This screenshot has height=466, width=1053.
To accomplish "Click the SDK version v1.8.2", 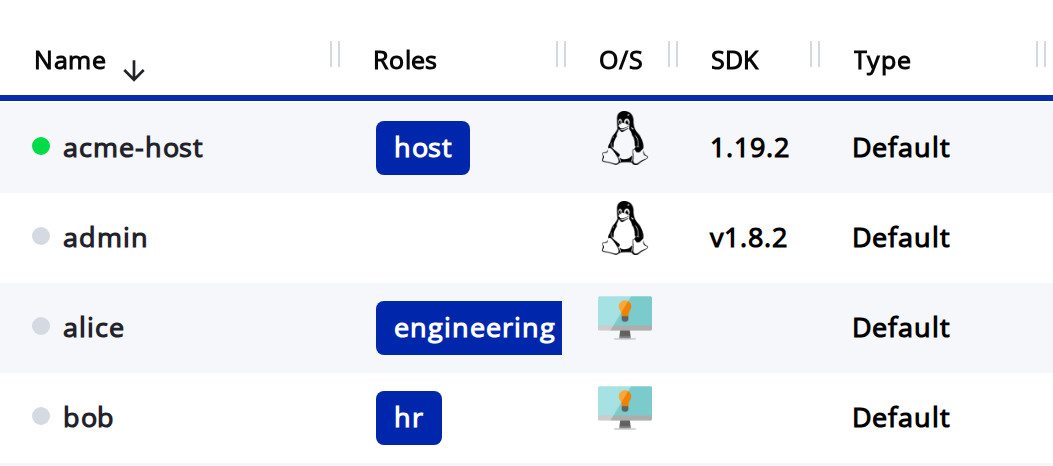I will point(748,238).
